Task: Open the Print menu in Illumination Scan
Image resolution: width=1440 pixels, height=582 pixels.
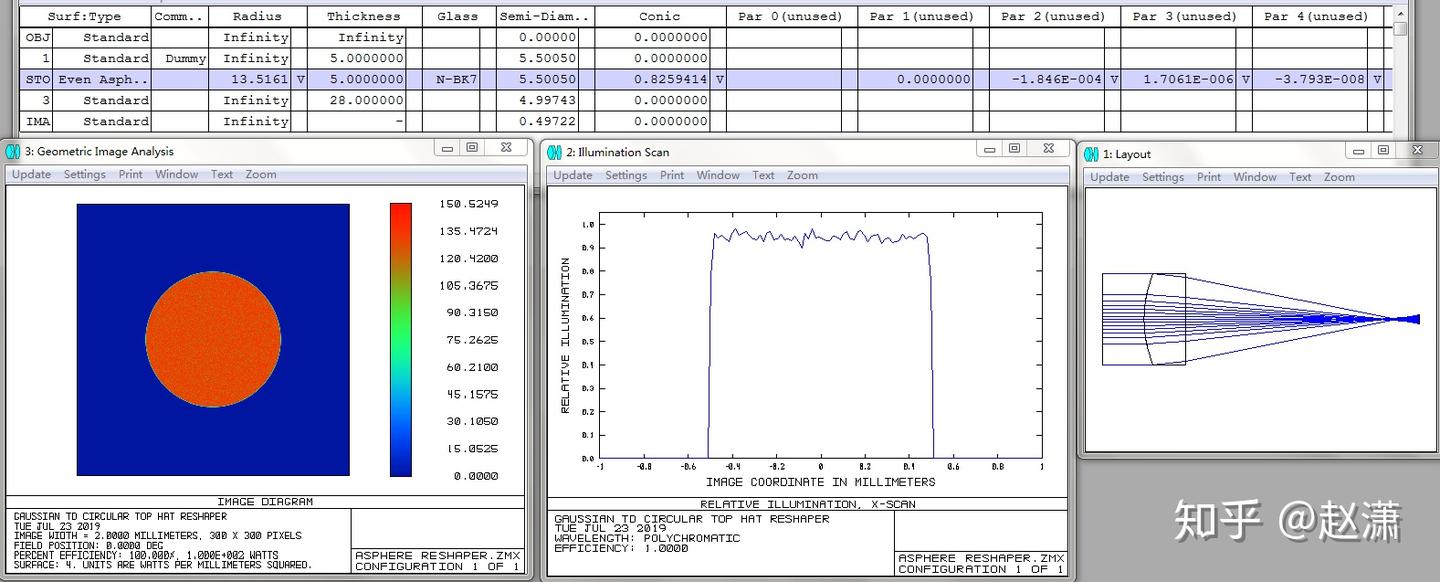Action: coord(672,175)
